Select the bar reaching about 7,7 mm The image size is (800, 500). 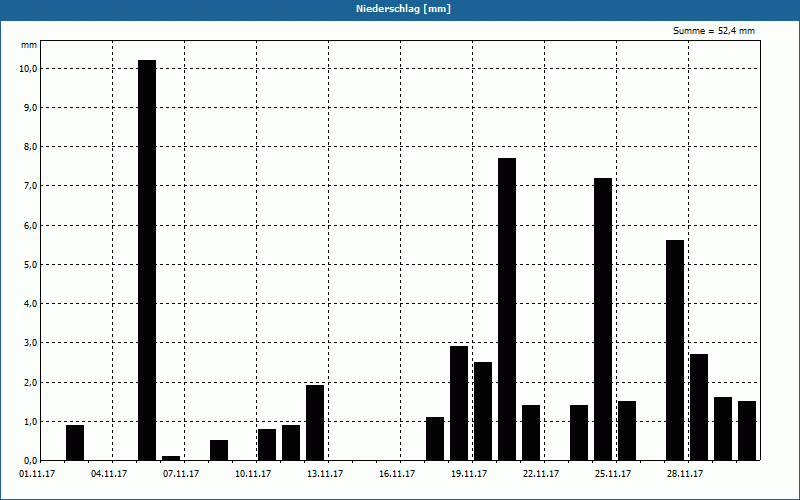point(507,309)
